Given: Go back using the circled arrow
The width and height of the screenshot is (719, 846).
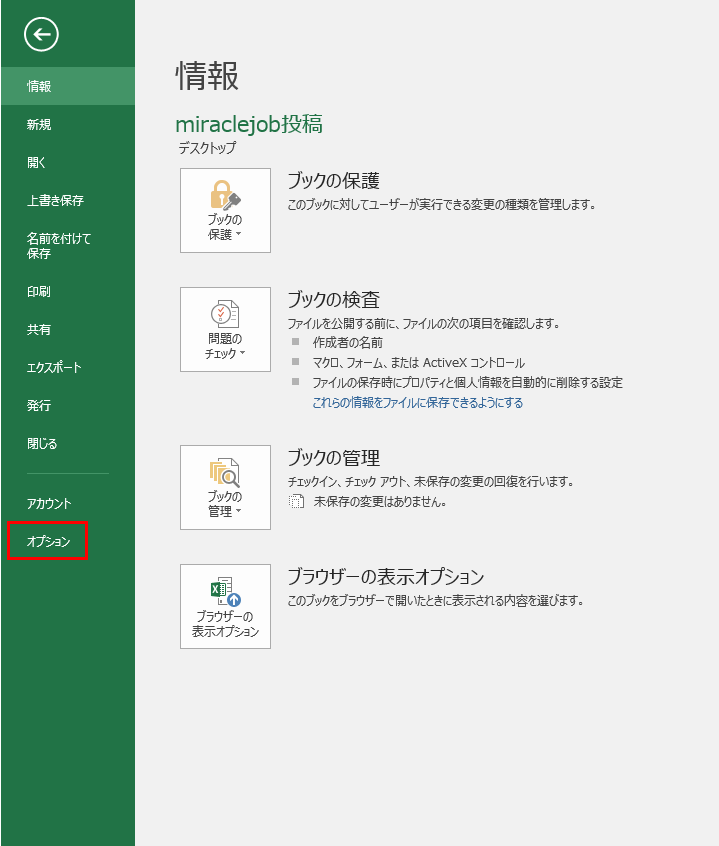Looking at the screenshot, I should point(41,35).
